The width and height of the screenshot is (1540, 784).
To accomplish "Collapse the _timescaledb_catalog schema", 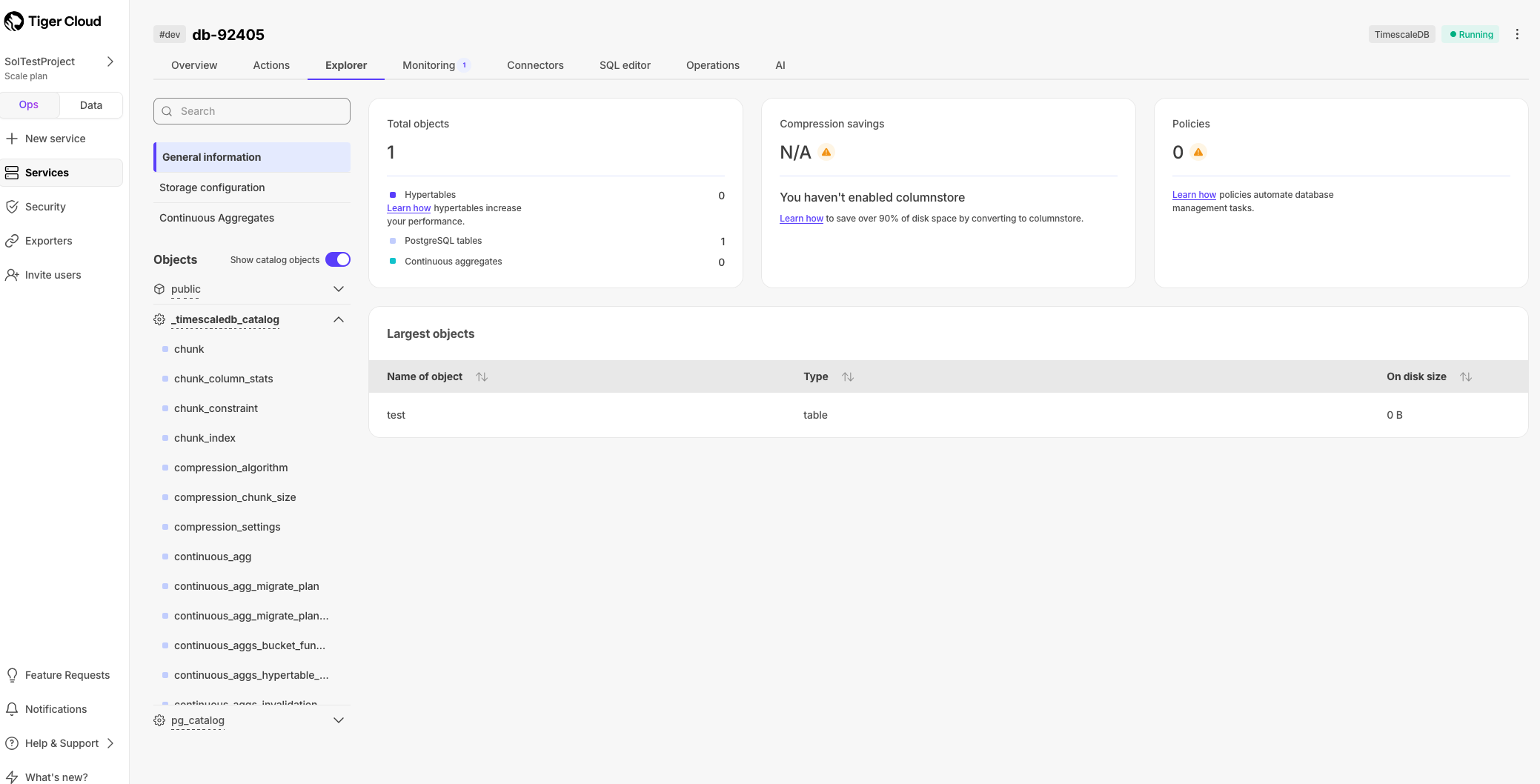I will pyautogui.click(x=339, y=319).
